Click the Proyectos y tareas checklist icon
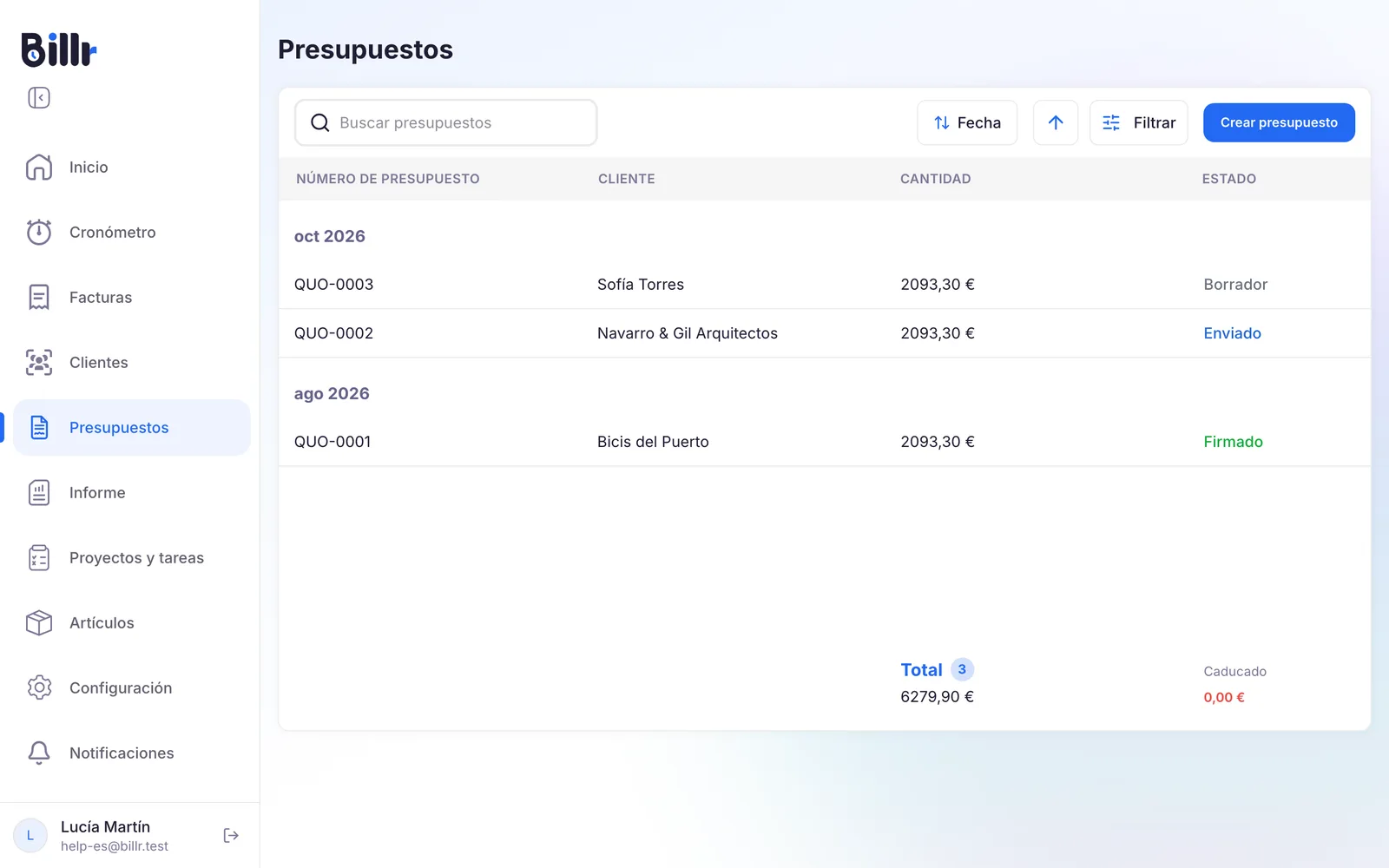 tap(39, 557)
